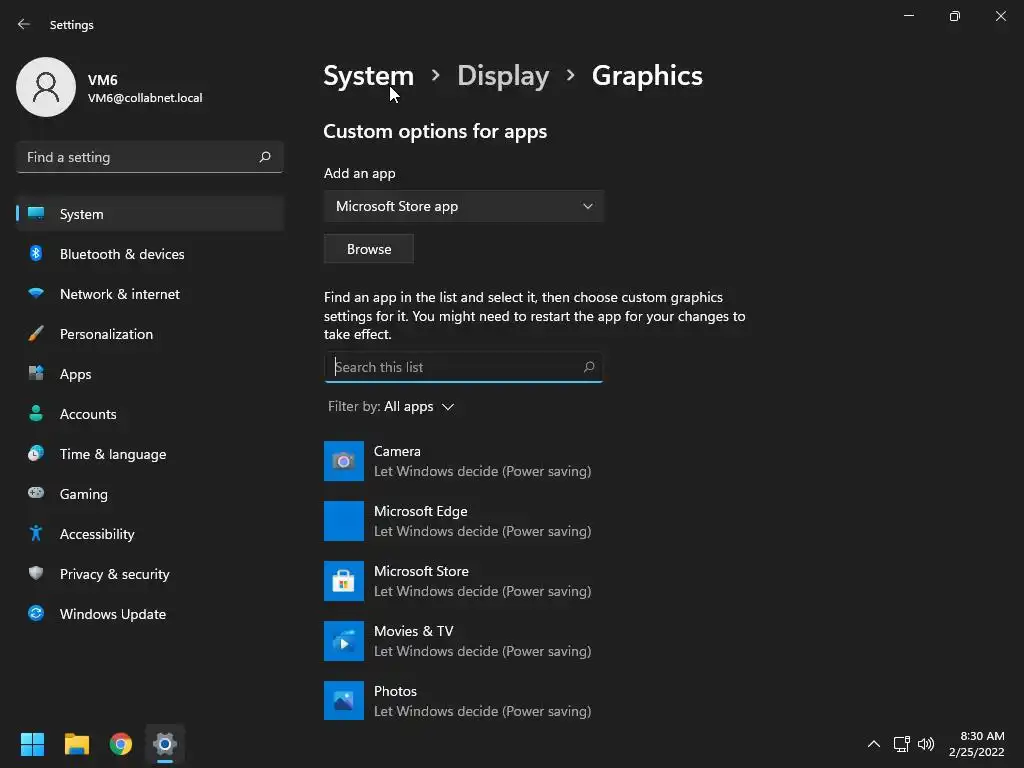
Task: Focus the Find a setting box
Action: [140, 157]
